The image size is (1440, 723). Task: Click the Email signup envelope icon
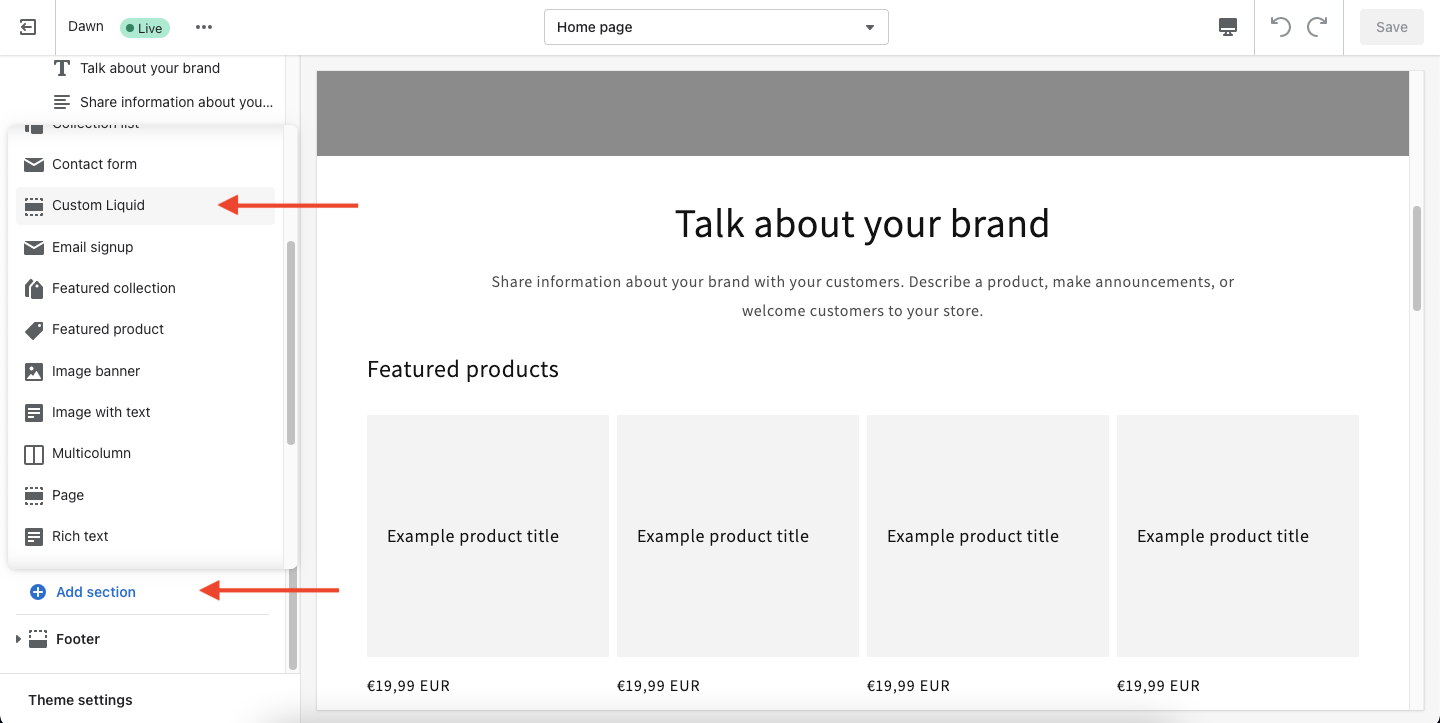tap(34, 247)
